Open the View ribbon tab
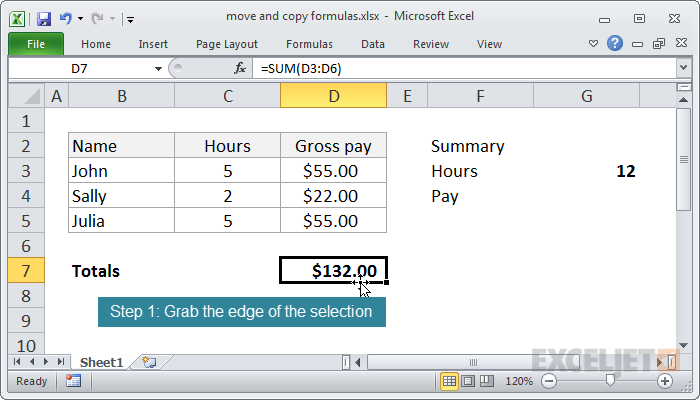Image resolution: width=700 pixels, height=400 pixels. coord(489,44)
